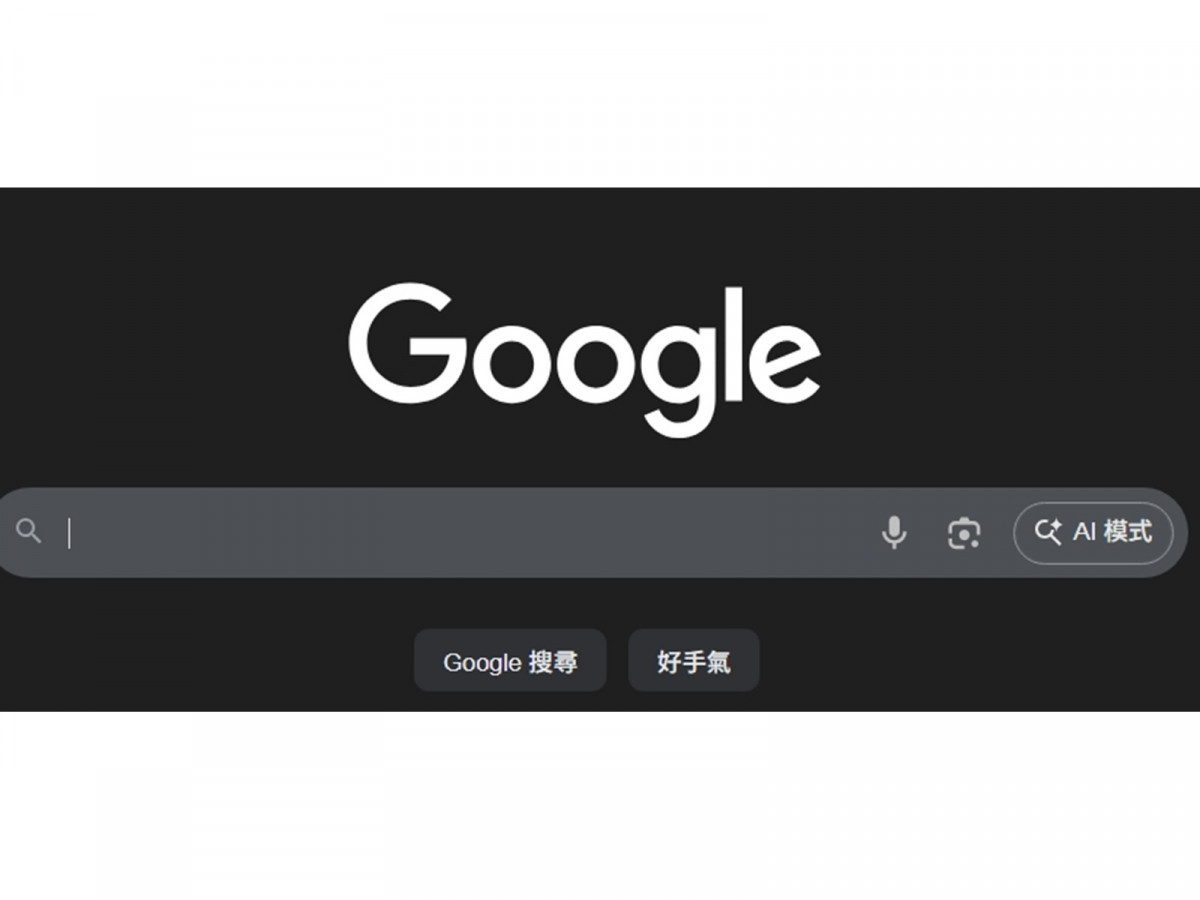Screen dimensions: 1200x900
Task: Submit search via Google 搜尋
Action: tap(510, 660)
